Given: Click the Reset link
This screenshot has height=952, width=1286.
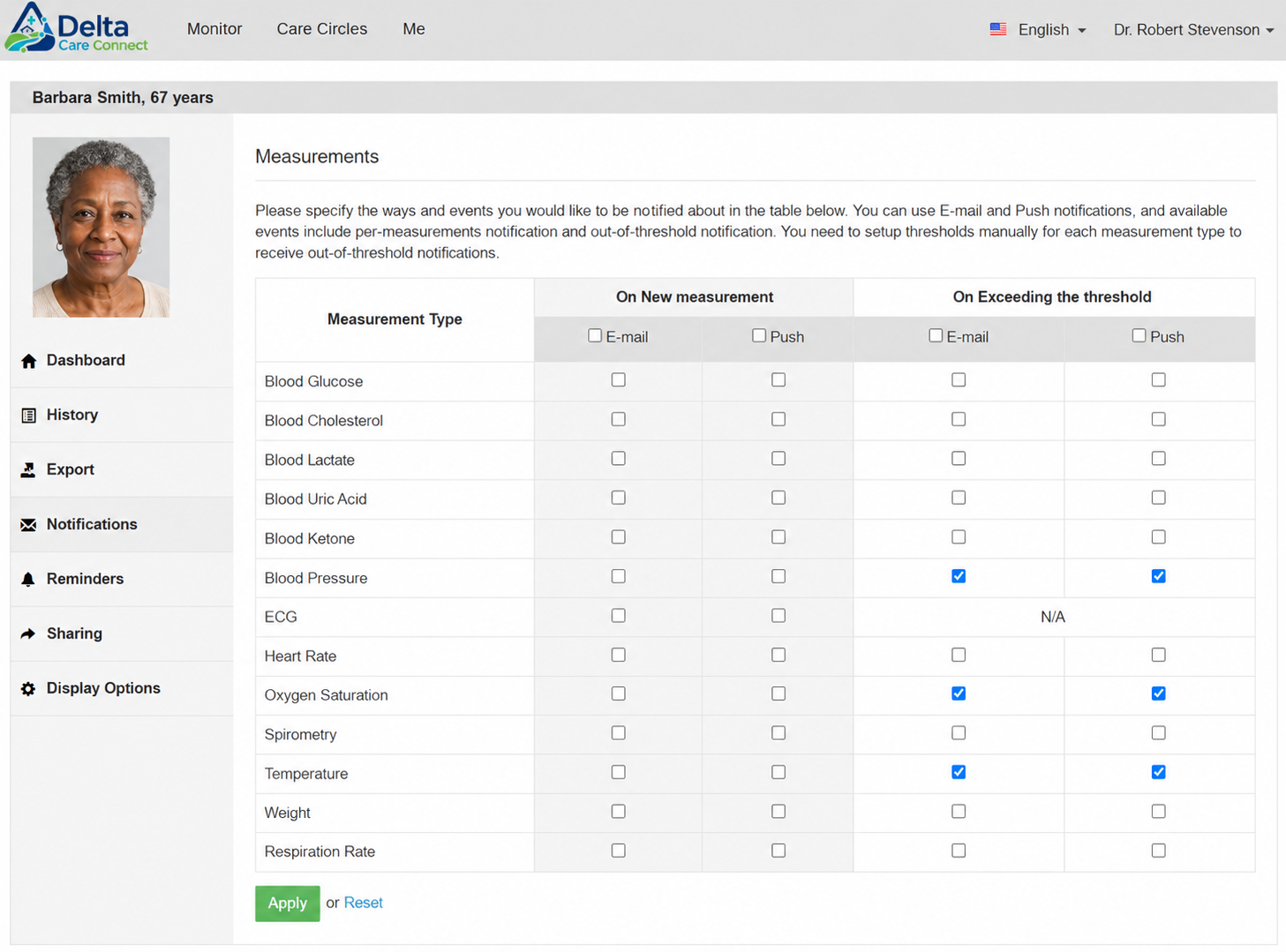Looking at the screenshot, I should pyautogui.click(x=363, y=903).
